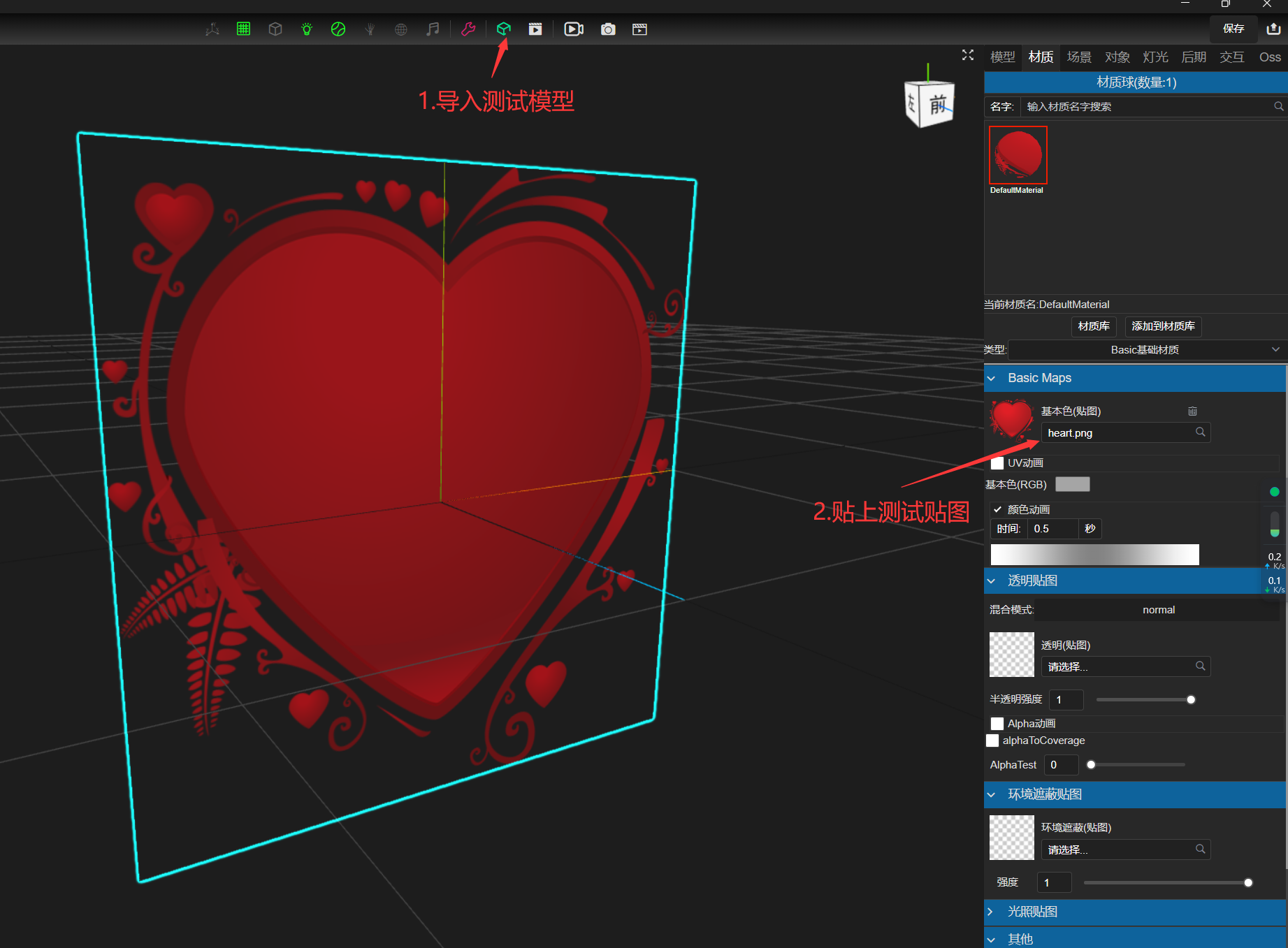The image size is (1288, 948).
Task: Click 添加到材质库 button
Action: [x=1163, y=326]
